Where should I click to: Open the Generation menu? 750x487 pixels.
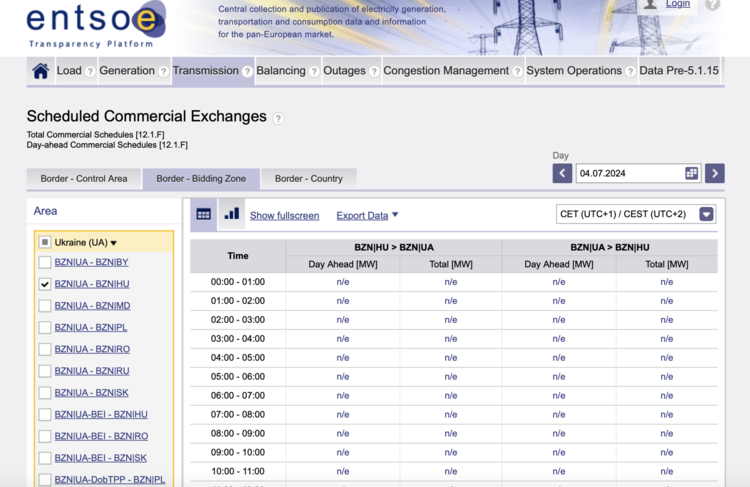127,71
